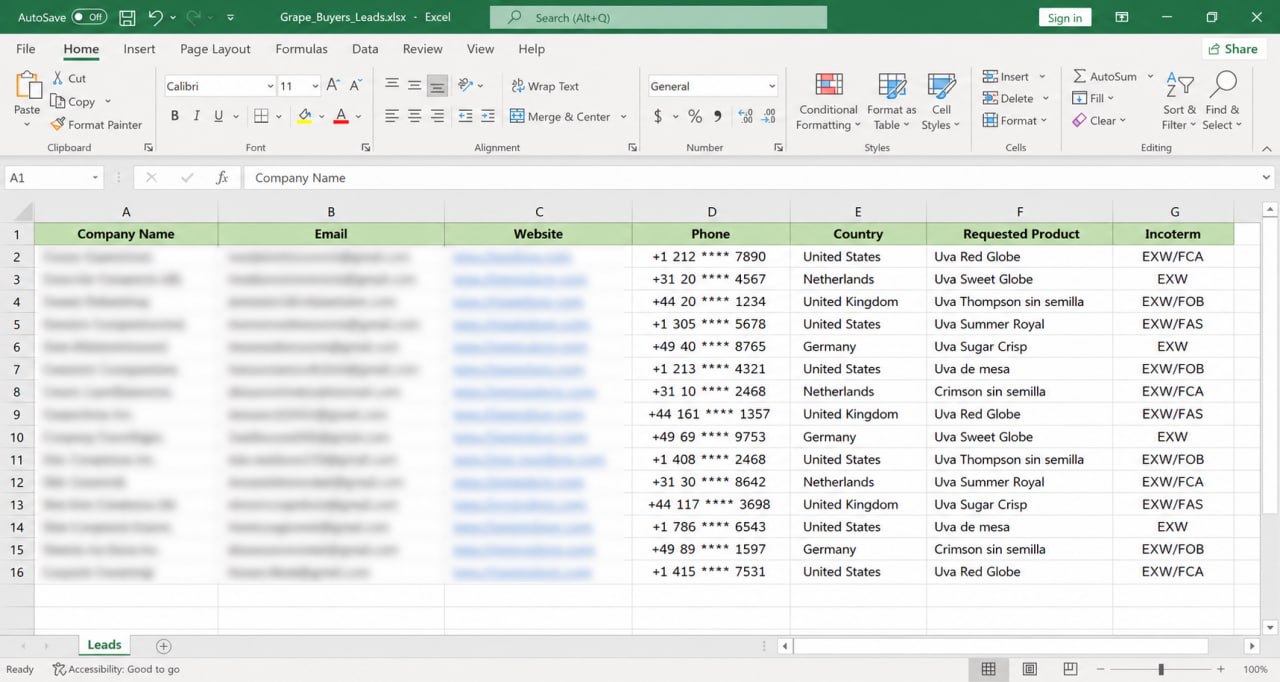This screenshot has width=1280, height=682.
Task: Toggle Align Left
Action: pyautogui.click(x=392, y=116)
